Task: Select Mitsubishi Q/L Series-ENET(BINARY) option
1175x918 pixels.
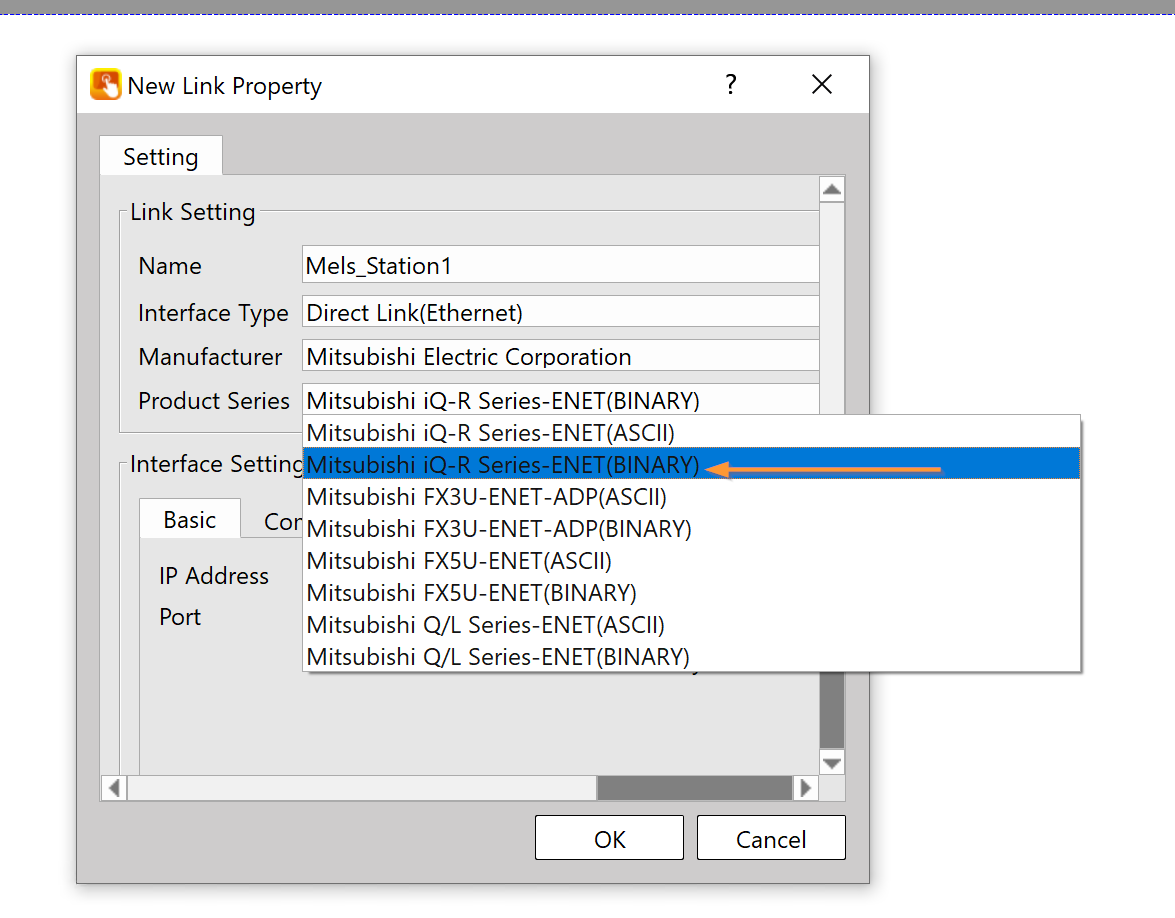Action: pyautogui.click(x=498, y=657)
